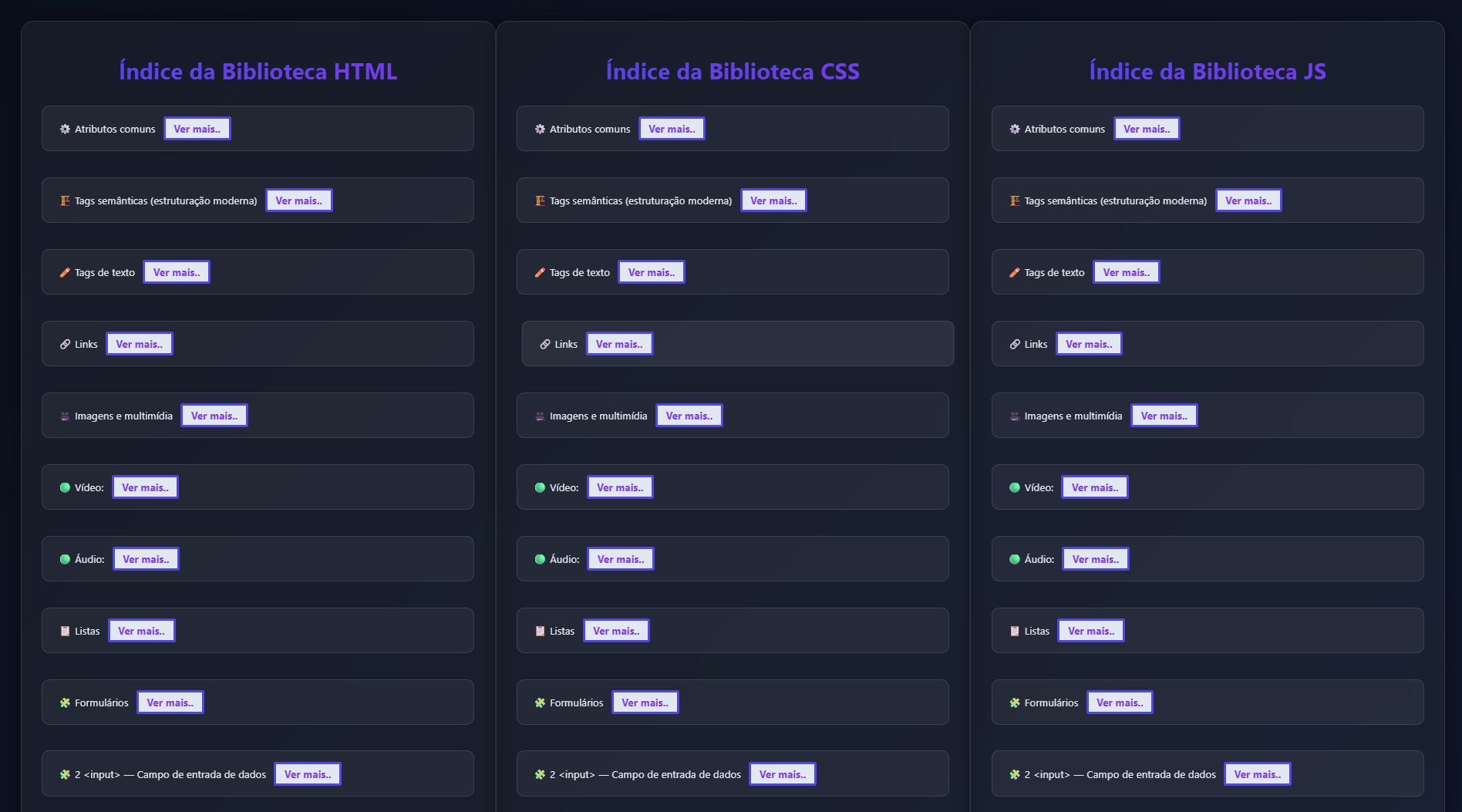The image size is (1462, 812).
Task: Expand Tags semânticas via Ver mais in JS index
Action: (1248, 200)
